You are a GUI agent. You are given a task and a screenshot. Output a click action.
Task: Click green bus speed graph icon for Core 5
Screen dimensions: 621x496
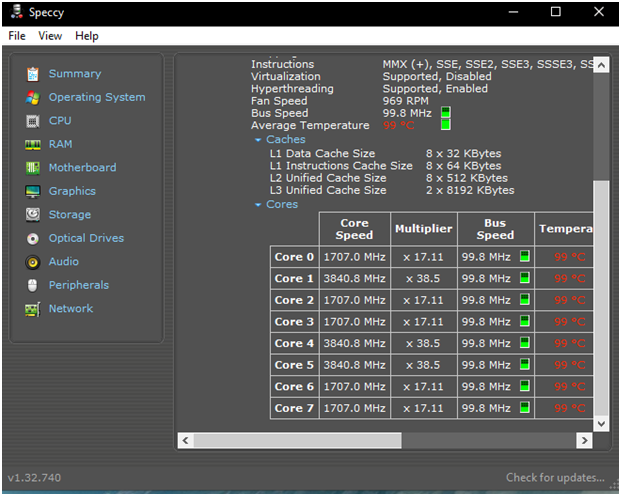524,364
